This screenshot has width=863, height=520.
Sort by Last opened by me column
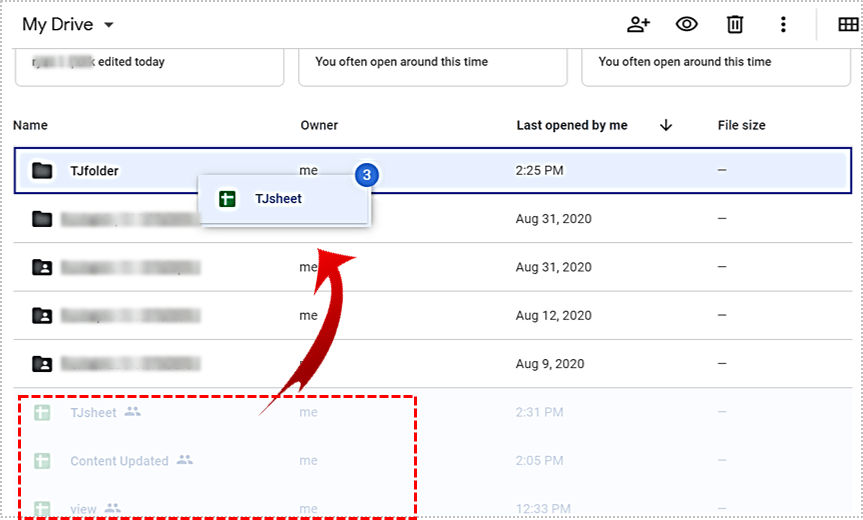571,125
